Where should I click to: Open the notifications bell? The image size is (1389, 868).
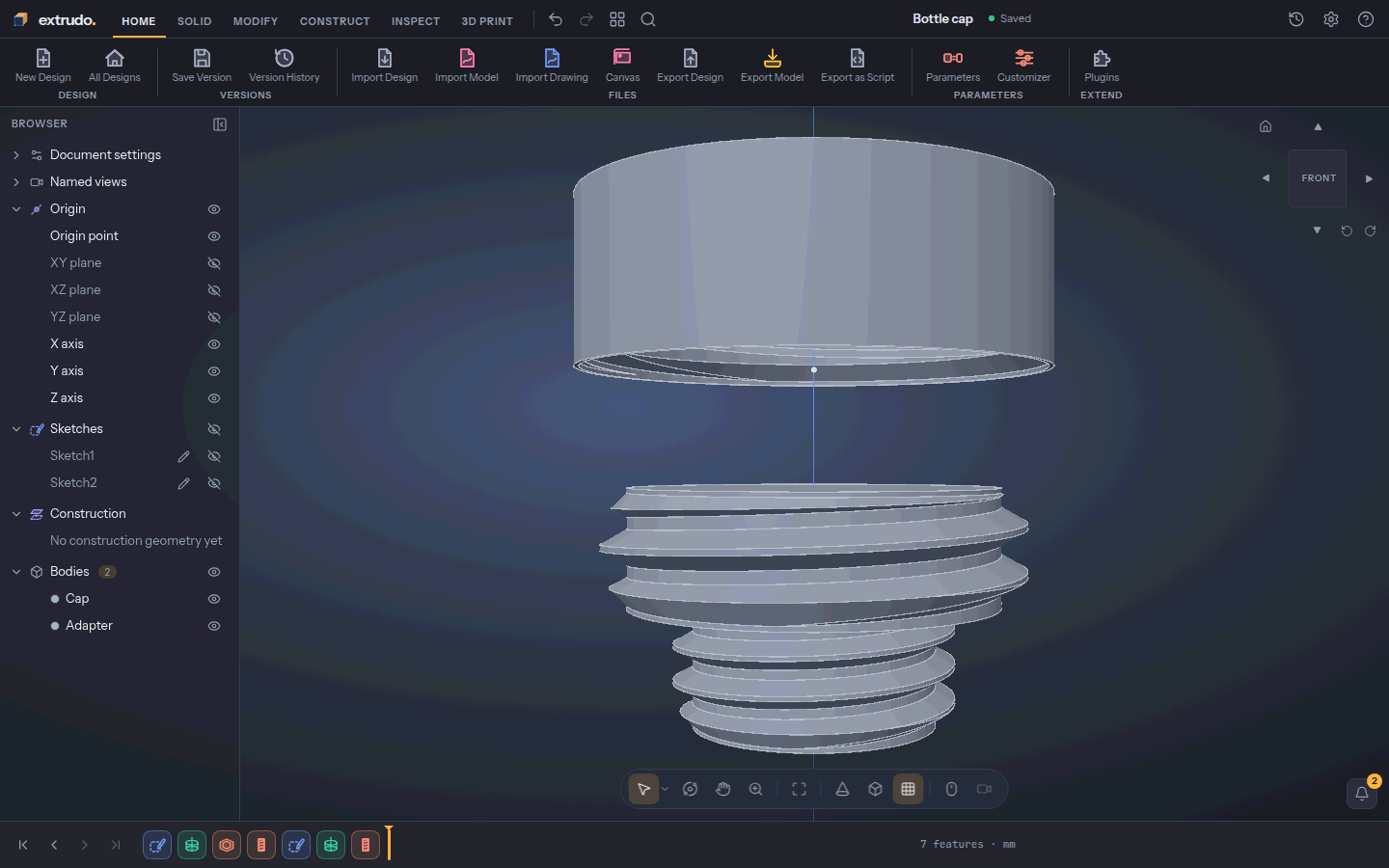[x=1362, y=793]
